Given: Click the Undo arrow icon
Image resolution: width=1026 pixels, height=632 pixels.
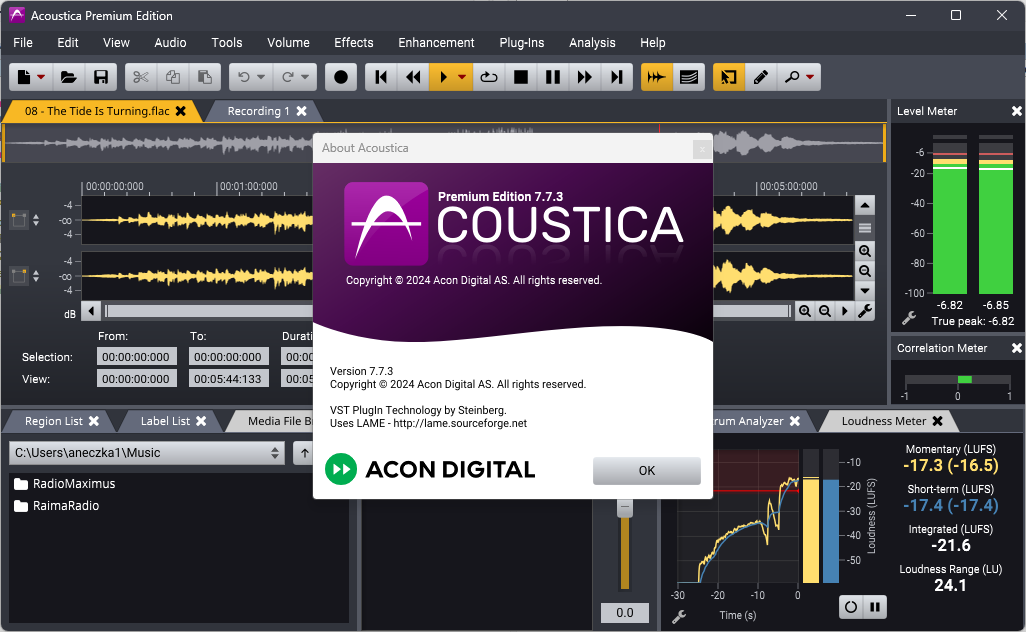Looking at the screenshot, I should (244, 77).
